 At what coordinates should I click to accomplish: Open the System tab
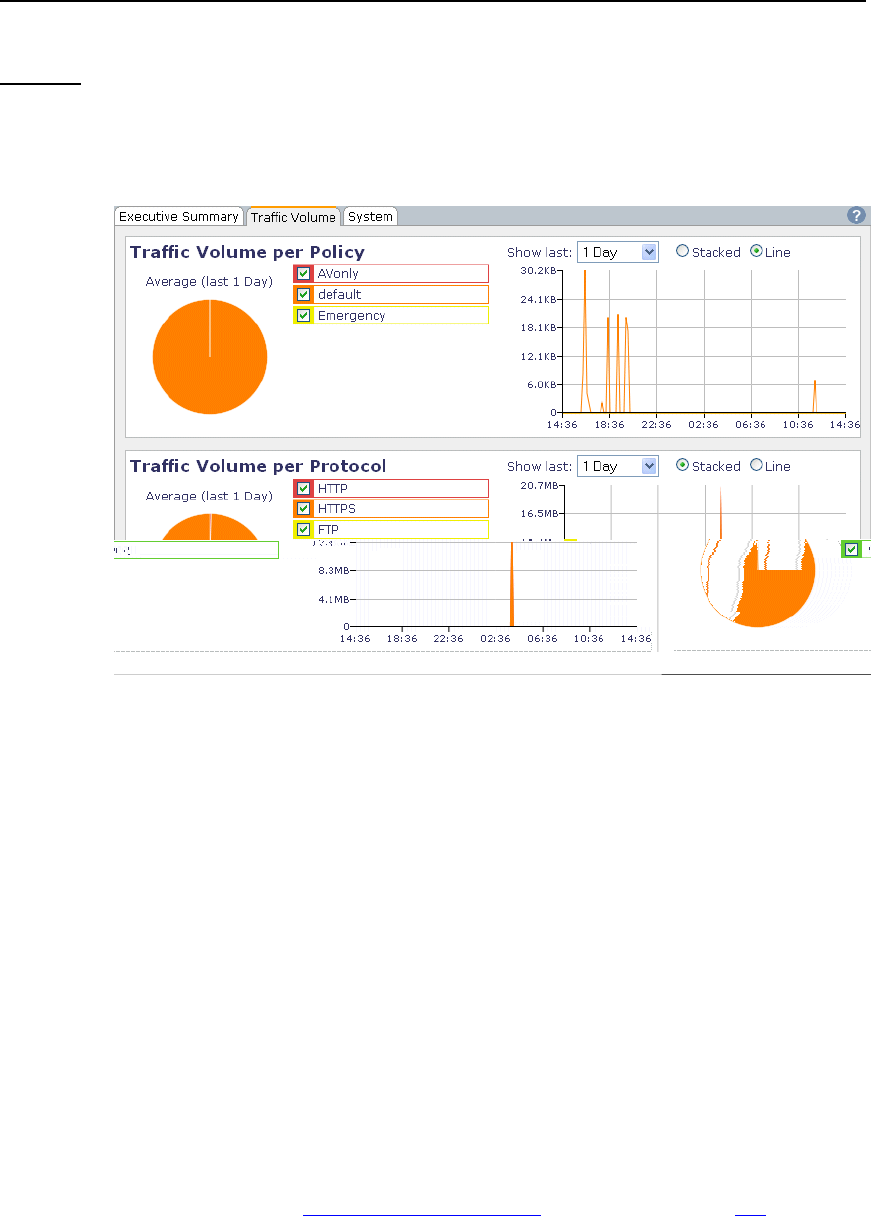tap(370, 216)
